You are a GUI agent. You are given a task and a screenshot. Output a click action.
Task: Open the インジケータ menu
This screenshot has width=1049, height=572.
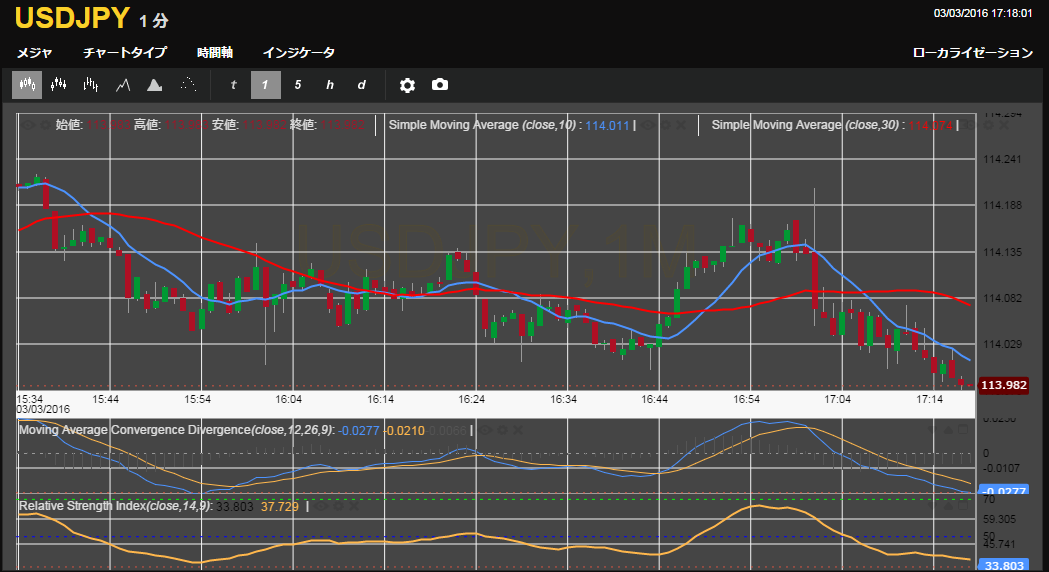tap(298, 52)
